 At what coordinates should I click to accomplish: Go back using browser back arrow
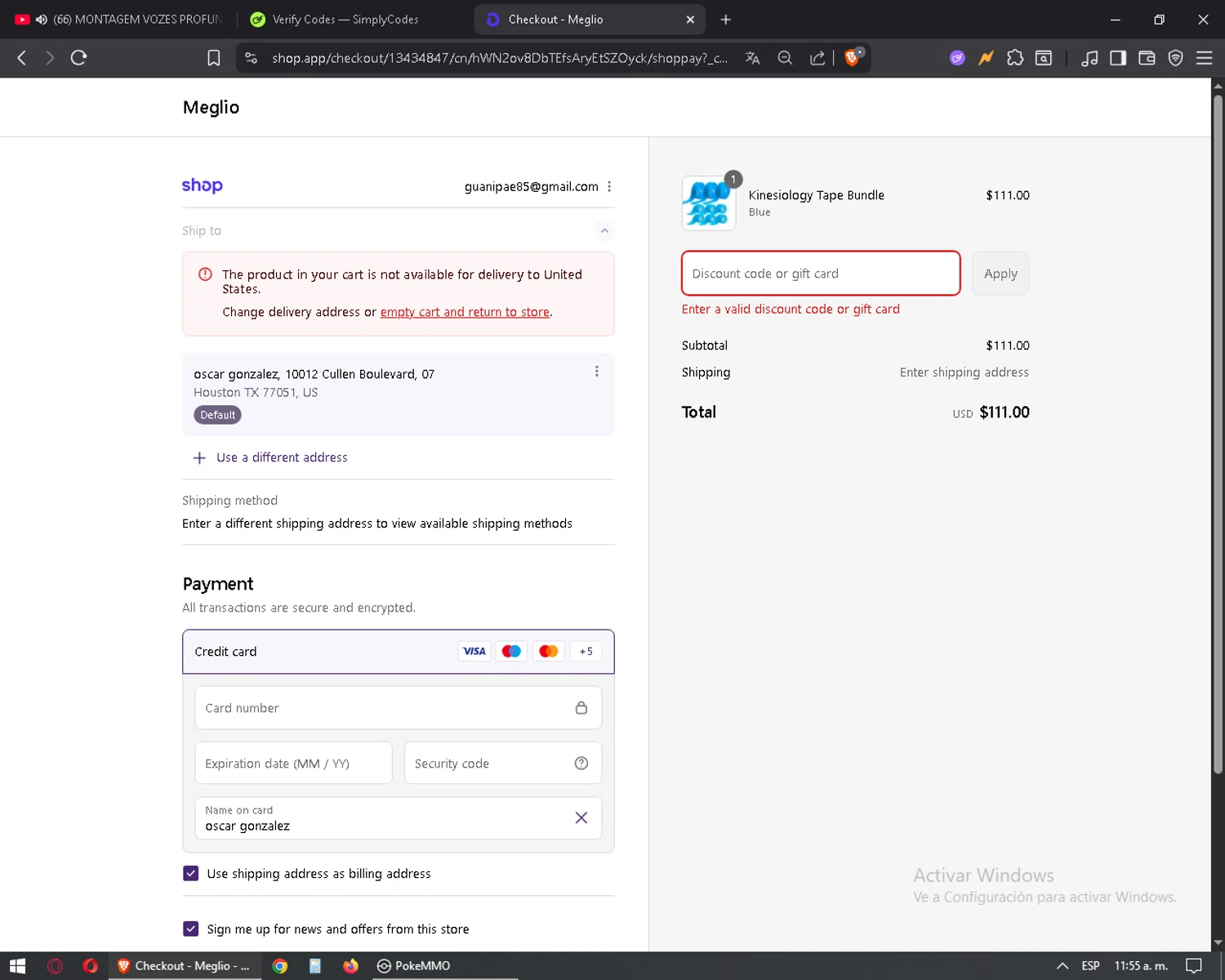[x=22, y=58]
